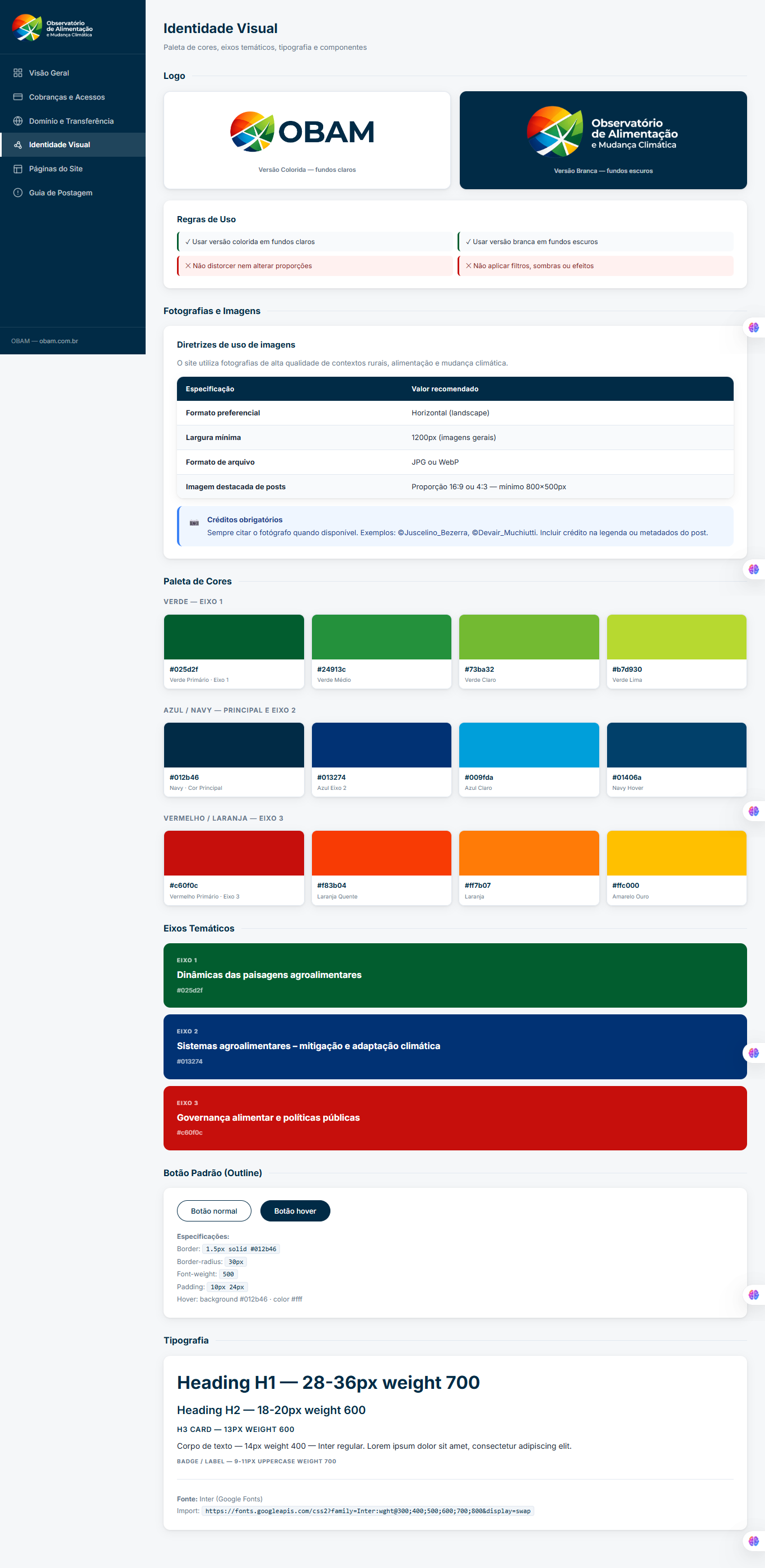
Task: Select the #f83b04 Laranja Quente swatch
Action: point(381,868)
